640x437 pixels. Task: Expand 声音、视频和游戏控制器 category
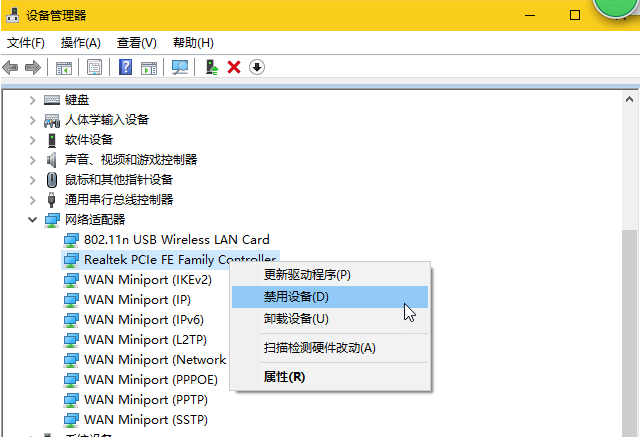(x=33, y=160)
